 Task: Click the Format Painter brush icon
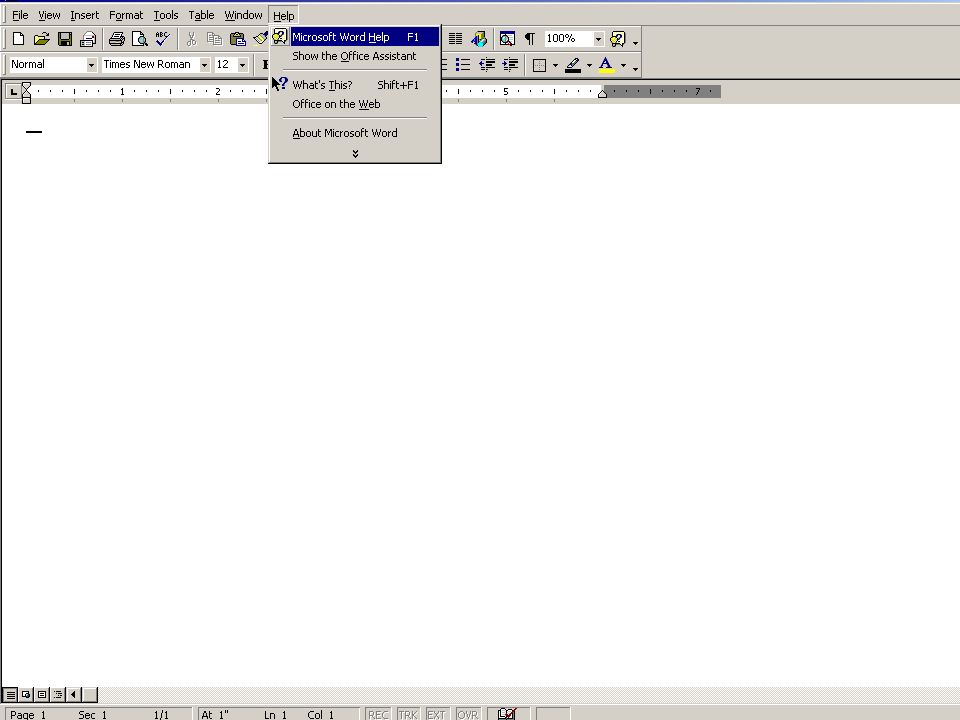[260, 39]
